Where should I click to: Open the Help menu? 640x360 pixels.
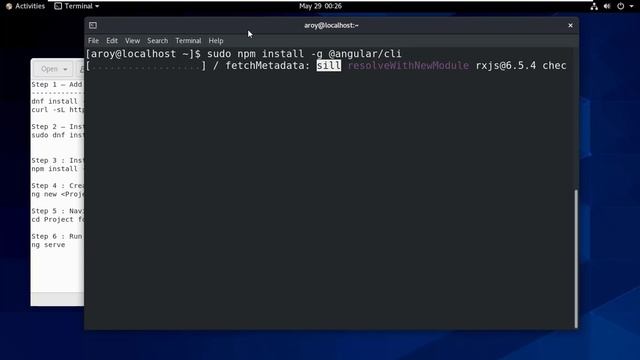tap(216, 41)
